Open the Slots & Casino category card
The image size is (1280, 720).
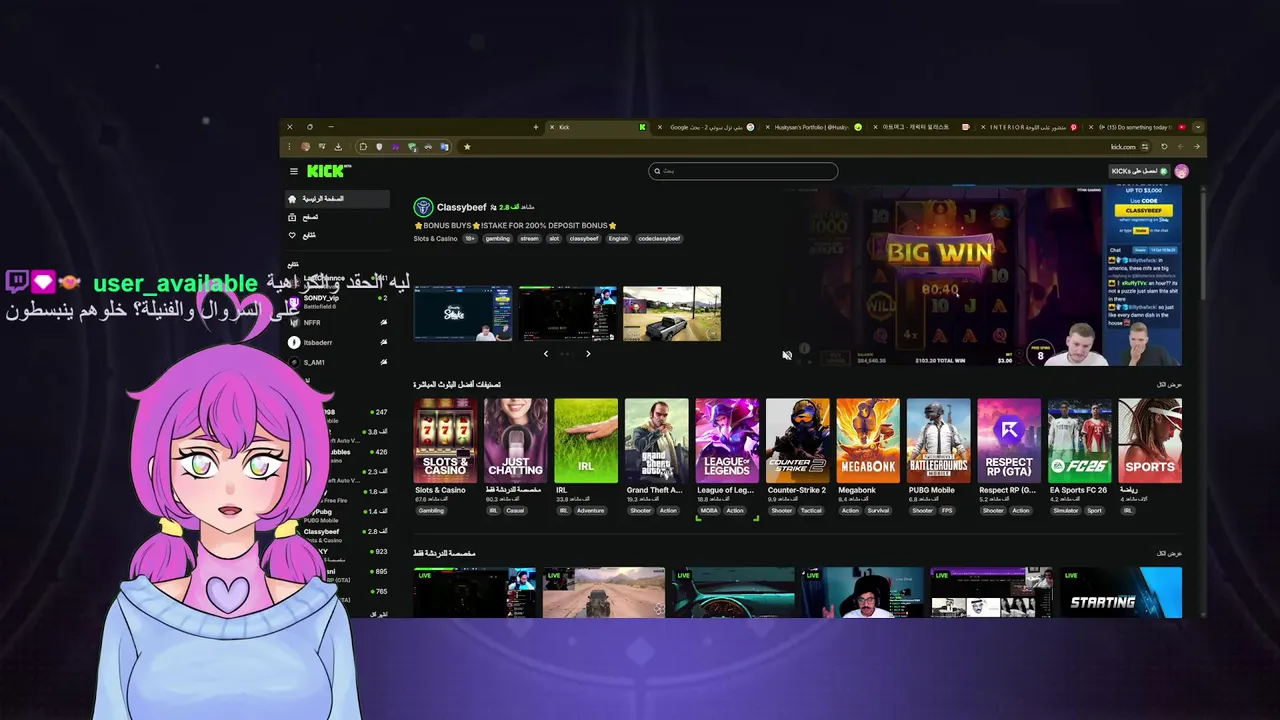pyautogui.click(x=445, y=441)
